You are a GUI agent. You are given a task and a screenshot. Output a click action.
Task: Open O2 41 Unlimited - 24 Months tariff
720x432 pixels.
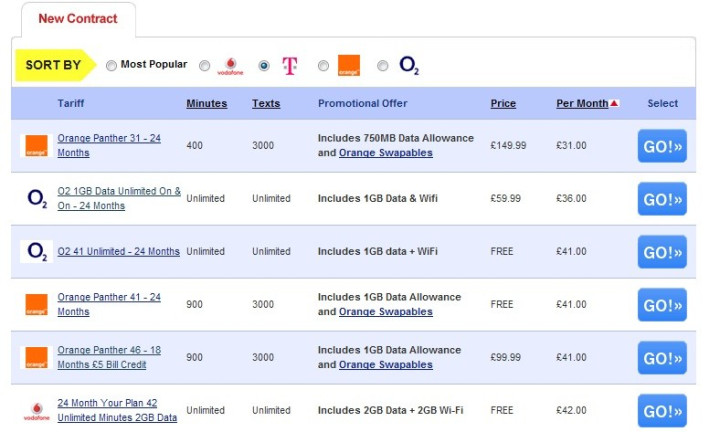118,252
